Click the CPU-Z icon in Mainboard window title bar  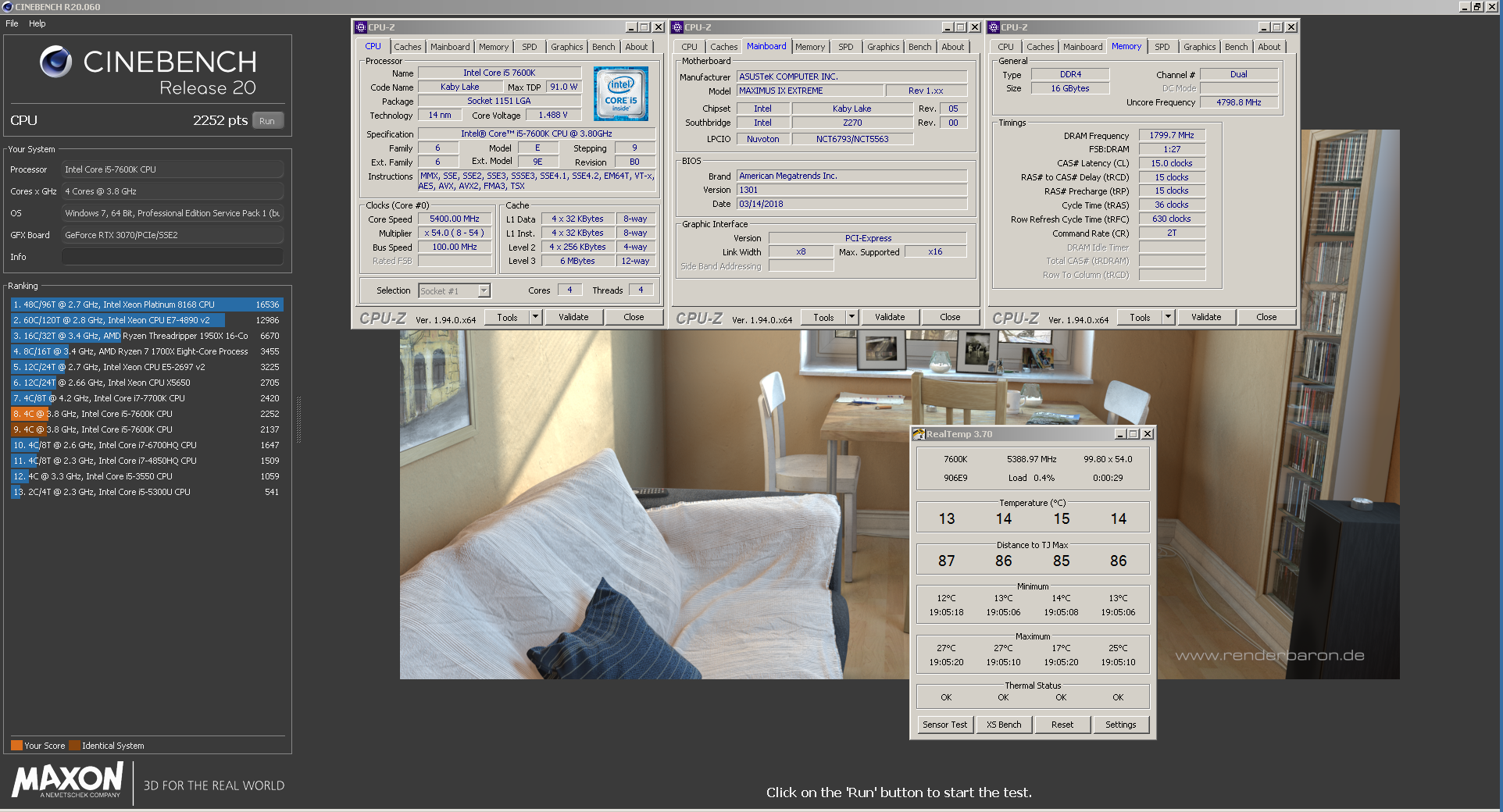pyautogui.click(x=677, y=27)
